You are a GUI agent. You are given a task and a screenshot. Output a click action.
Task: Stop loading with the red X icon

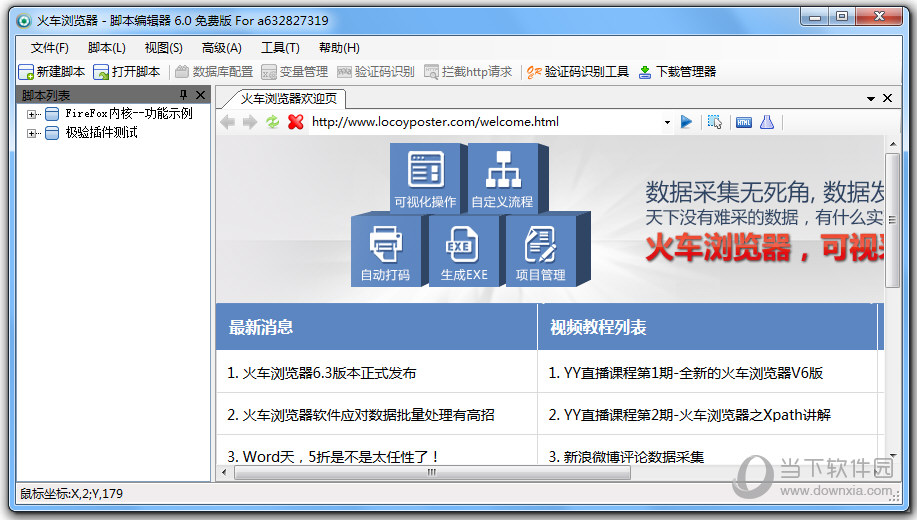click(295, 122)
